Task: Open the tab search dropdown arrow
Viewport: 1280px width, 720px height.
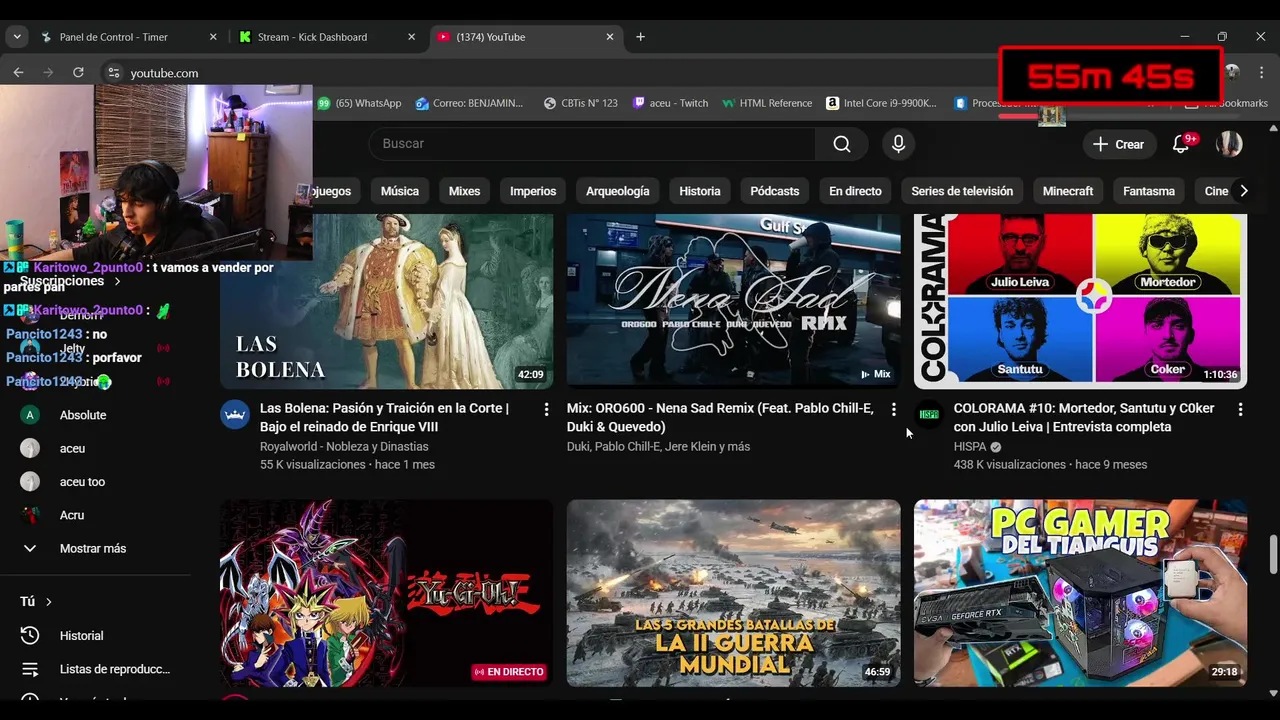Action: 17,37
